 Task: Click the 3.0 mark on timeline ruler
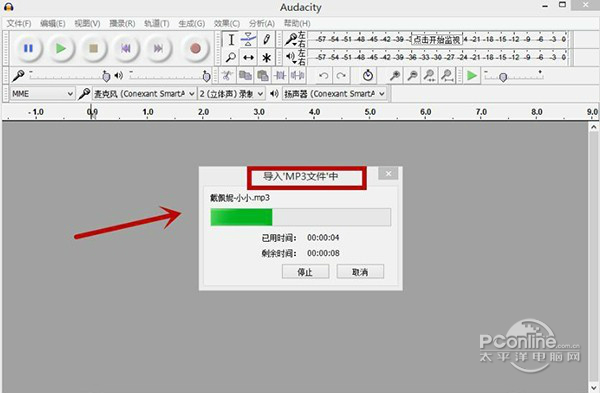[259, 112]
